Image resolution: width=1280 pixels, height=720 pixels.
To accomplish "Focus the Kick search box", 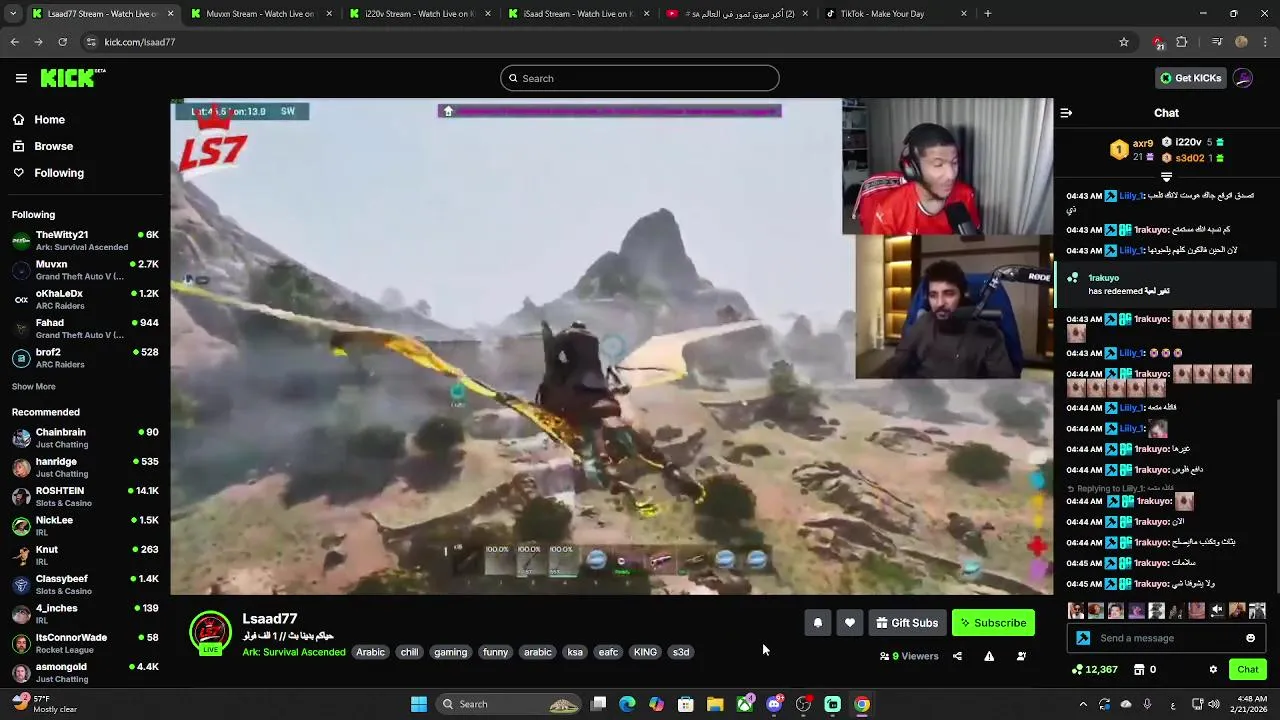I will [x=640, y=78].
